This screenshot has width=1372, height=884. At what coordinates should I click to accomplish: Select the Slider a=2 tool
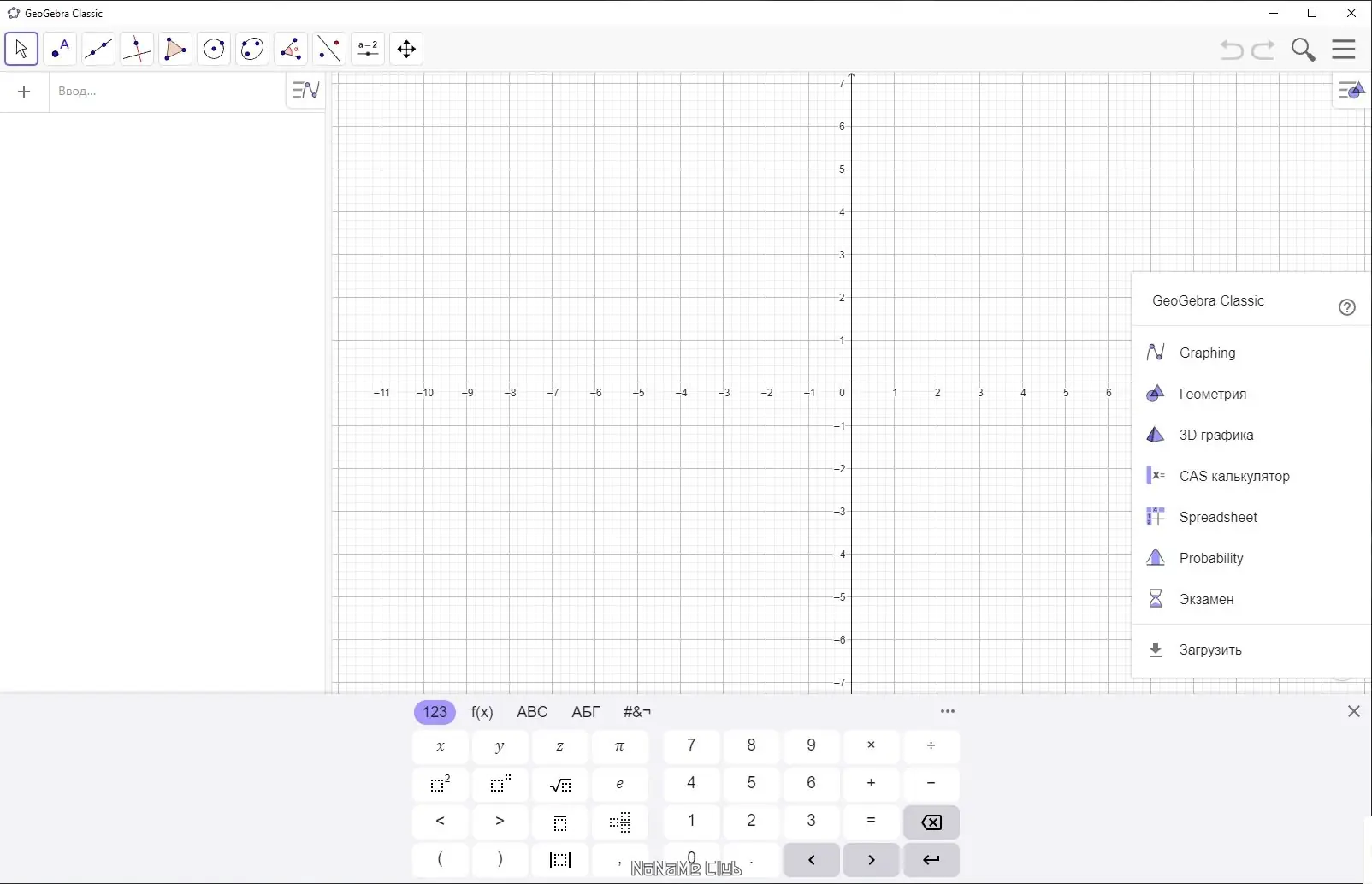pyautogui.click(x=368, y=49)
